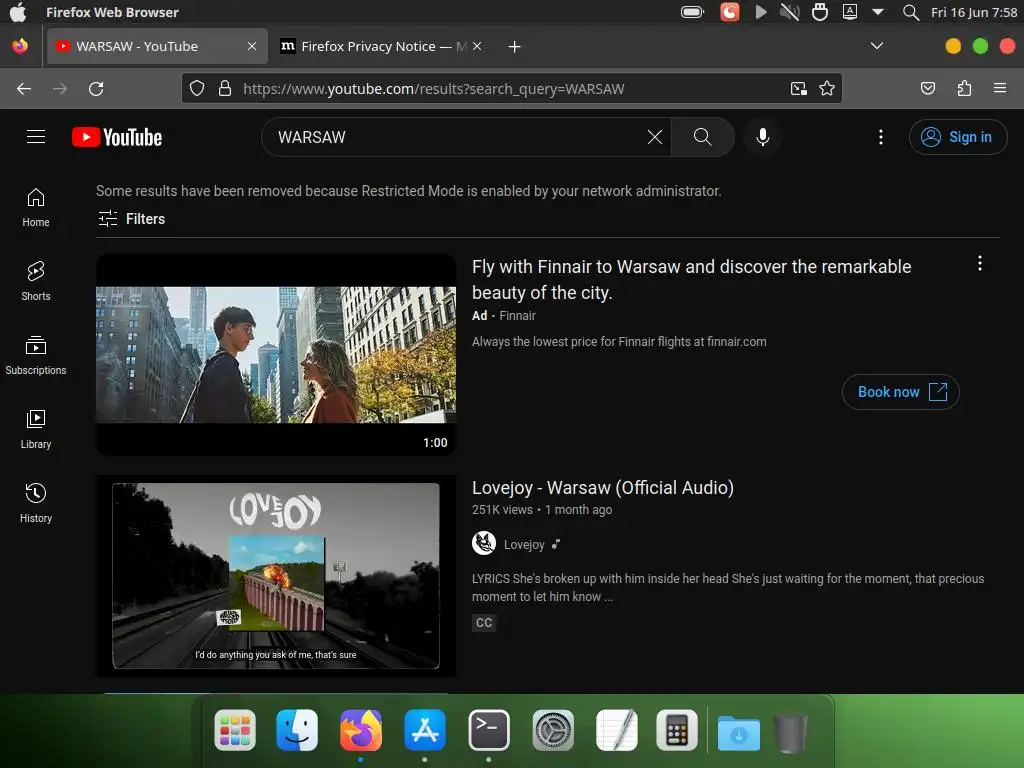Open YouTube settings three-dot menu
The image size is (1024, 768).
pyautogui.click(x=880, y=136)
